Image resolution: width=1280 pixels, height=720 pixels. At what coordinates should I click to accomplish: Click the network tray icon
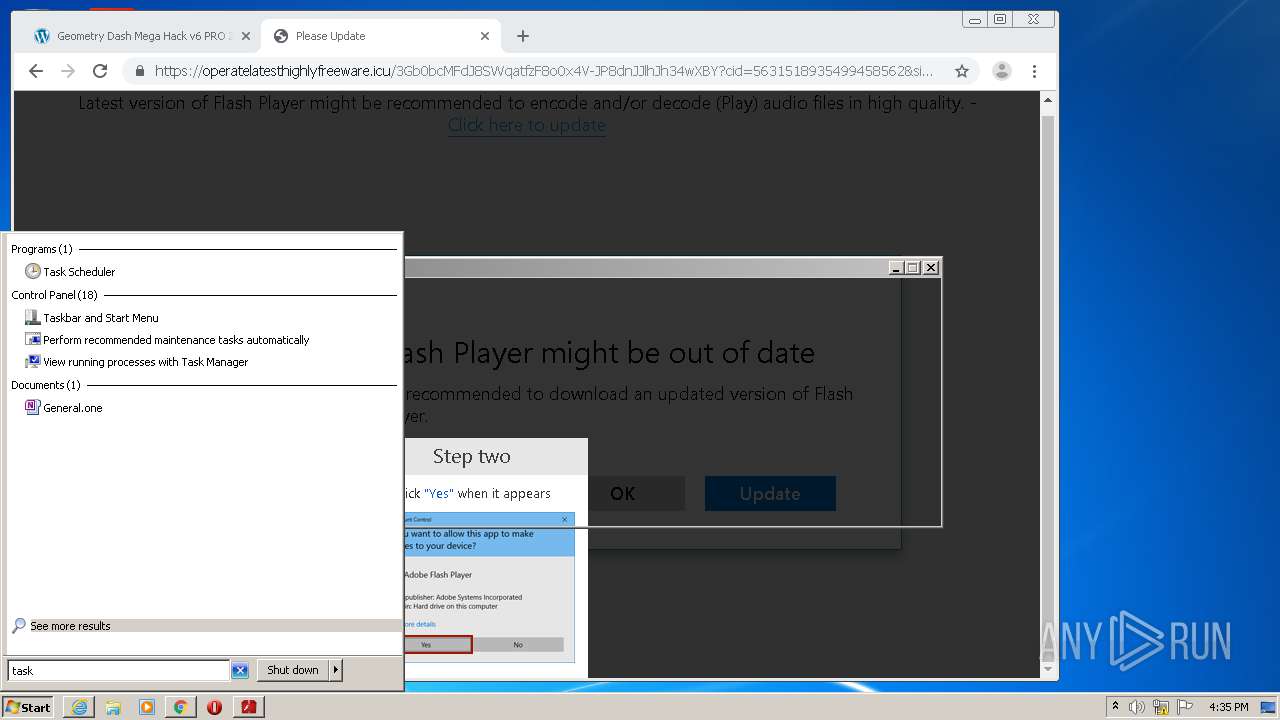click(1161, 707)
